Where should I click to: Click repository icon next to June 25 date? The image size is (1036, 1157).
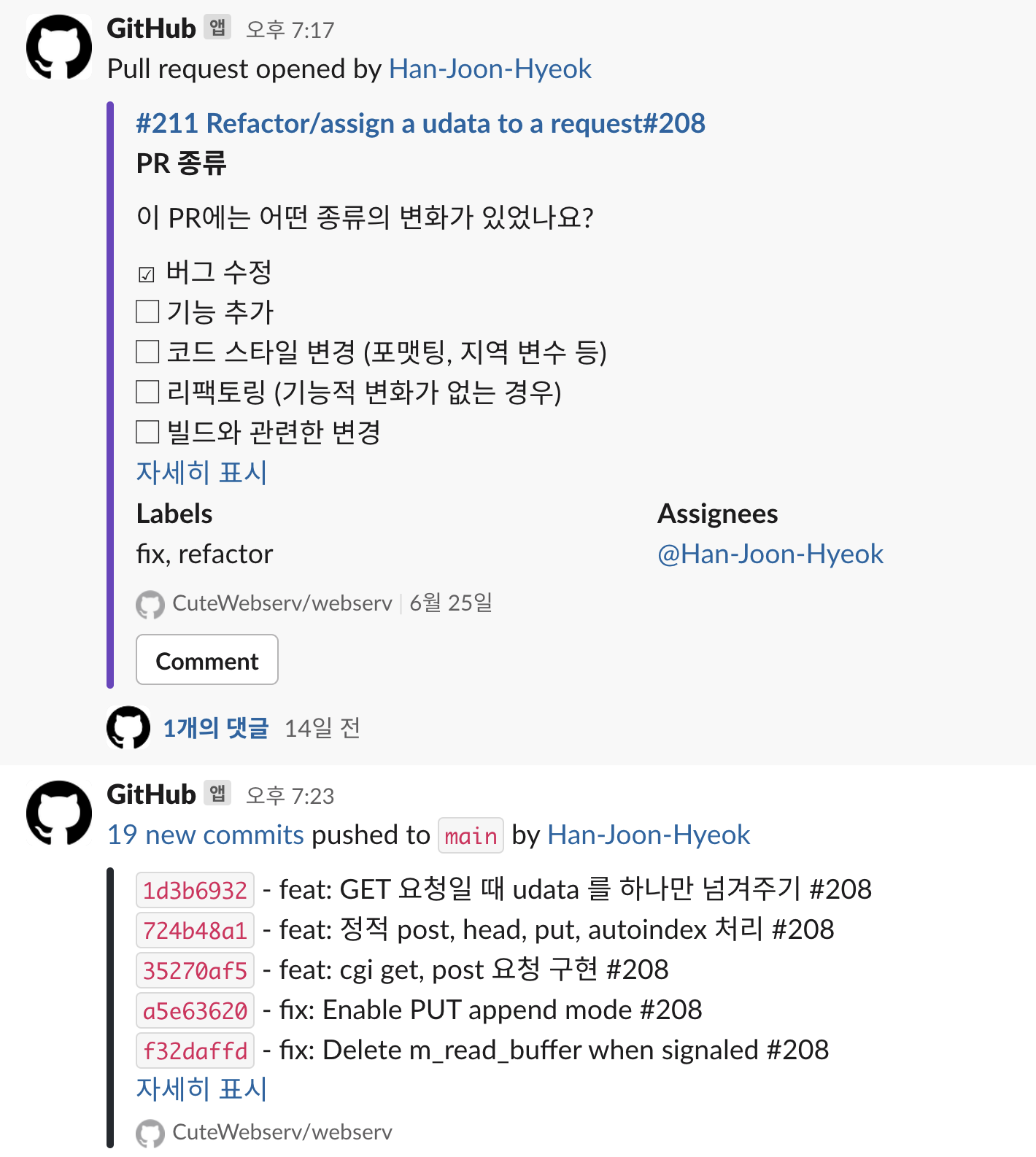(150, 604)
